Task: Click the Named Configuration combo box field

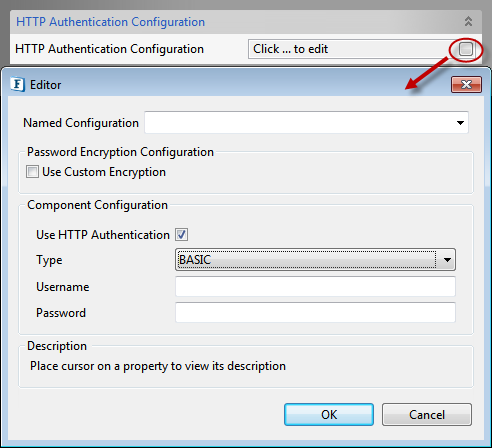Action: pyautogui.click(x=306, y=123)
